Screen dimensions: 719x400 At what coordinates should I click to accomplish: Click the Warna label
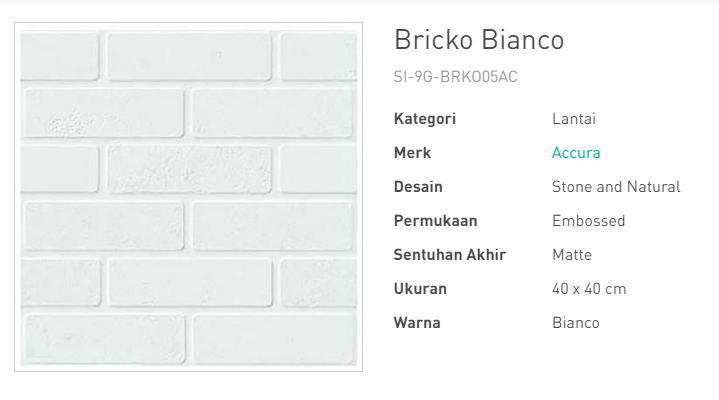click(417, 322)
